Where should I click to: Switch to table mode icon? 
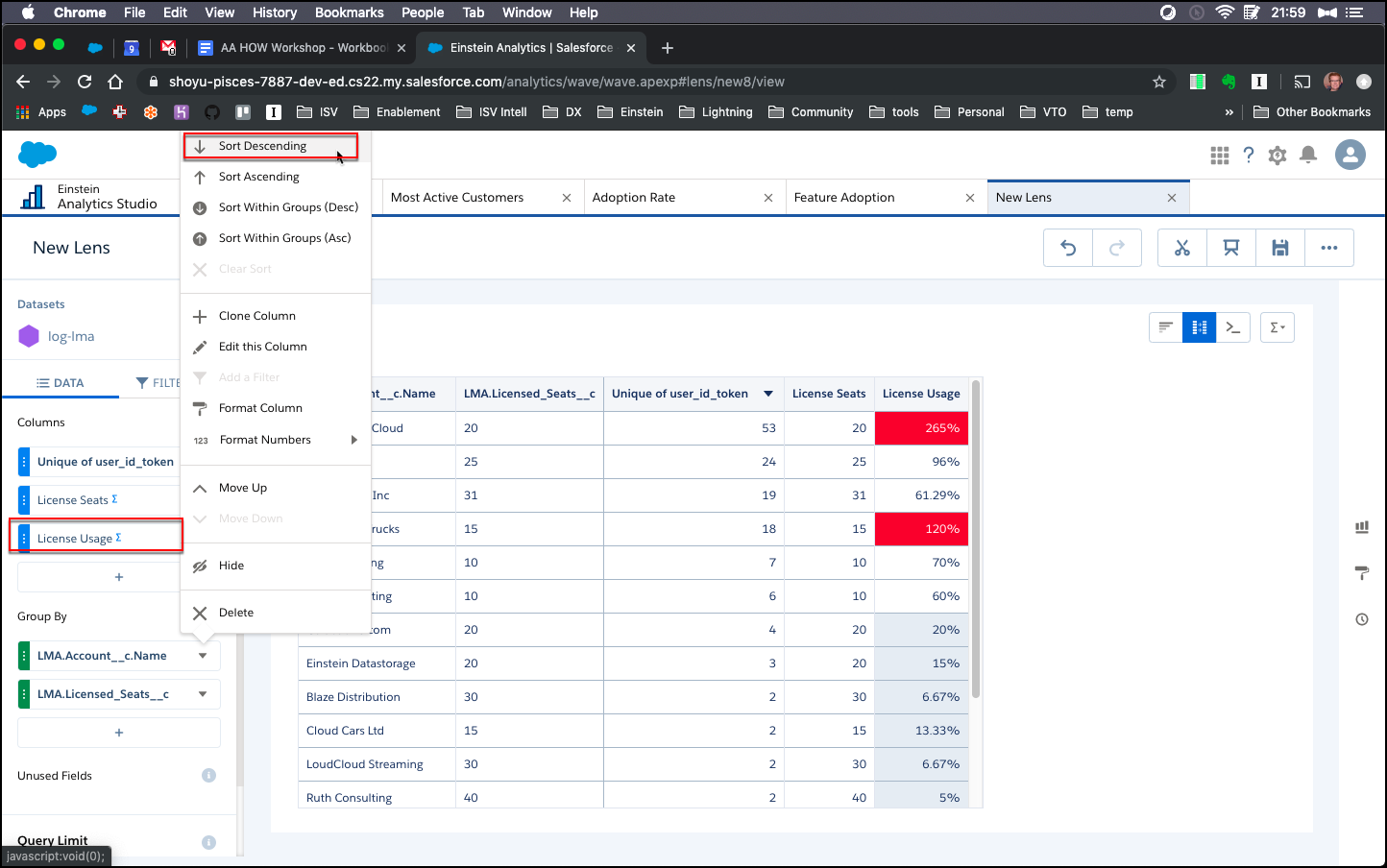[1199, 327]
